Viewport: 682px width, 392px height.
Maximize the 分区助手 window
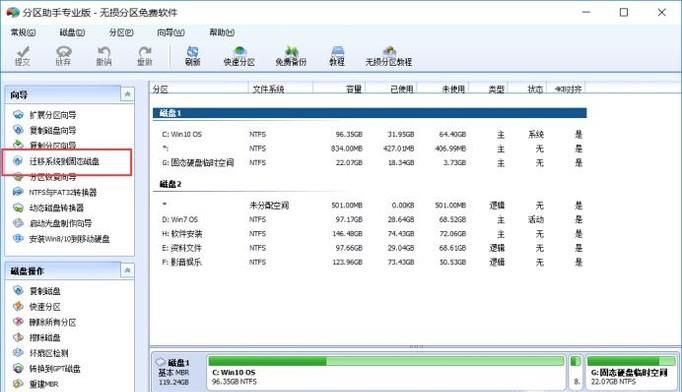624,12
